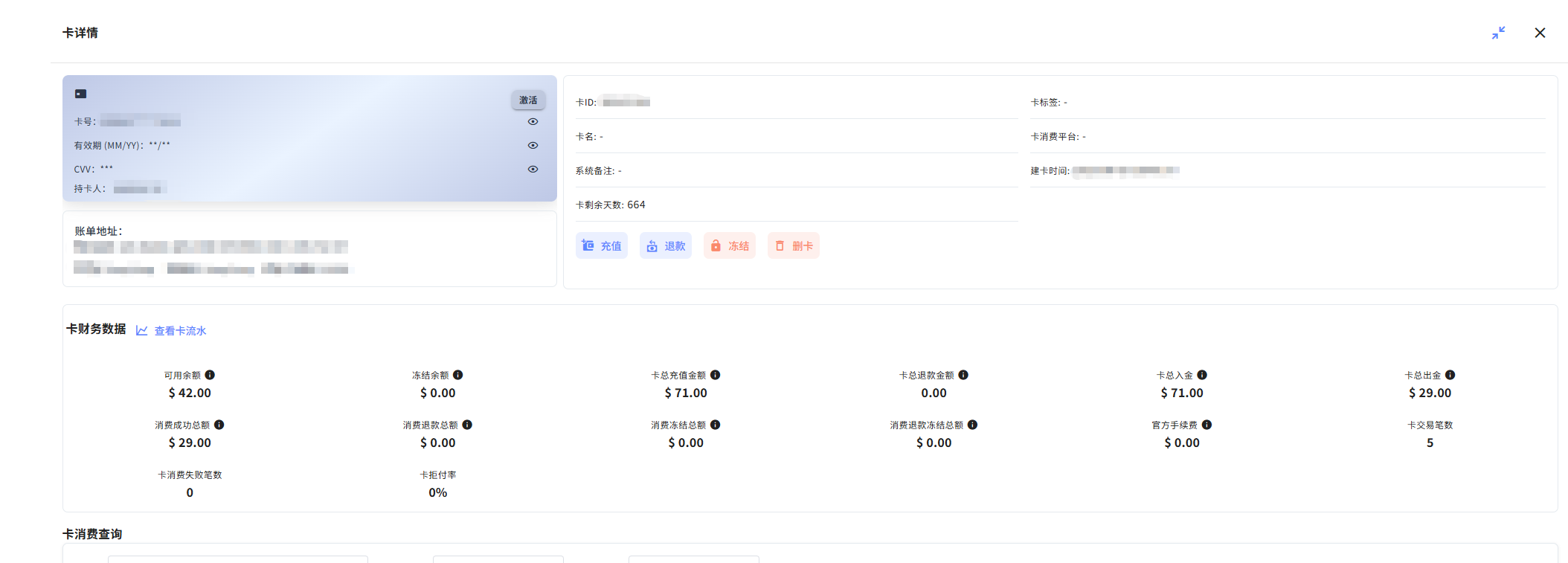Click the 退款 refund button

666,246
